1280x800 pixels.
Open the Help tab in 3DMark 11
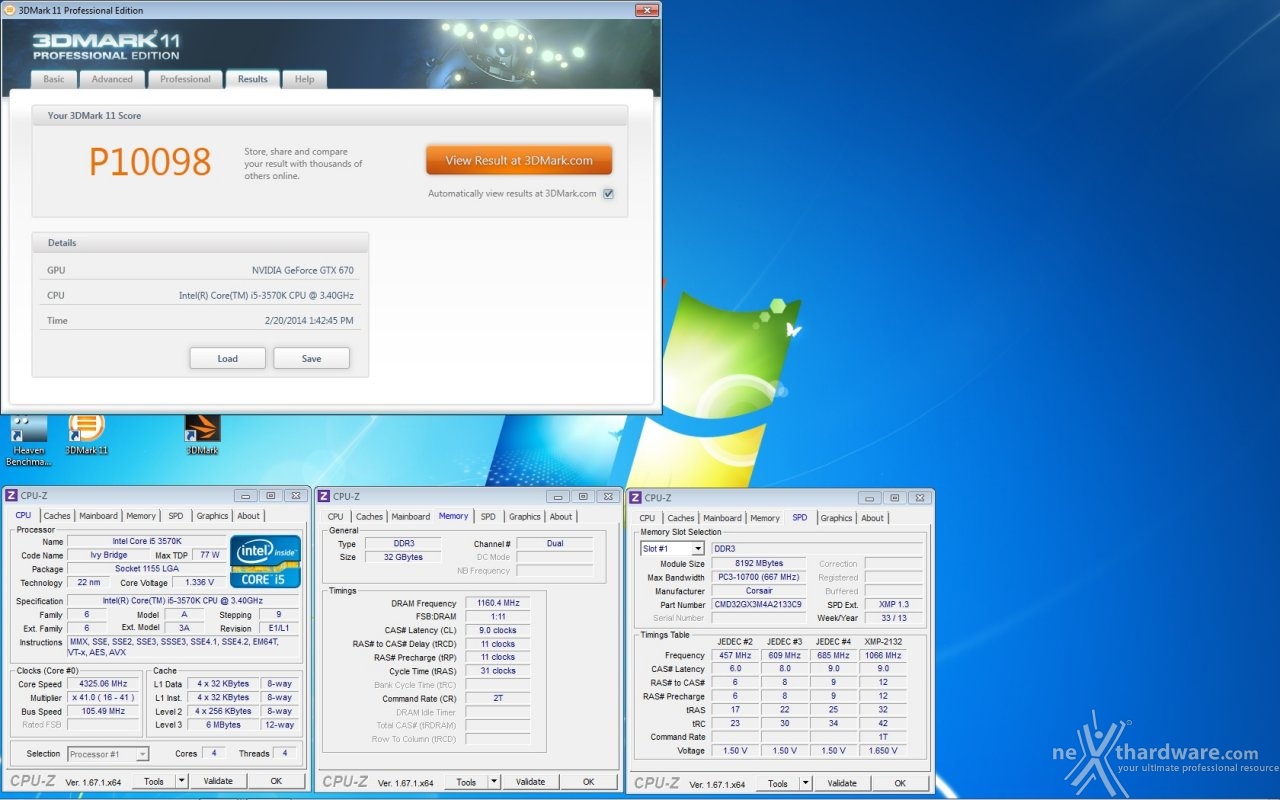[x=305, y=79]
